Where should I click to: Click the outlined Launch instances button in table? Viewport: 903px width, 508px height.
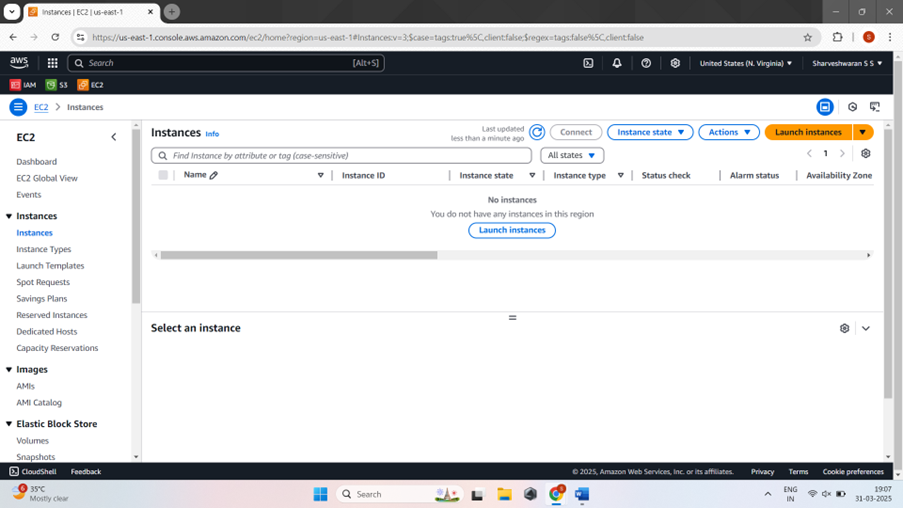pyautogui.click(x=512, y=230)
